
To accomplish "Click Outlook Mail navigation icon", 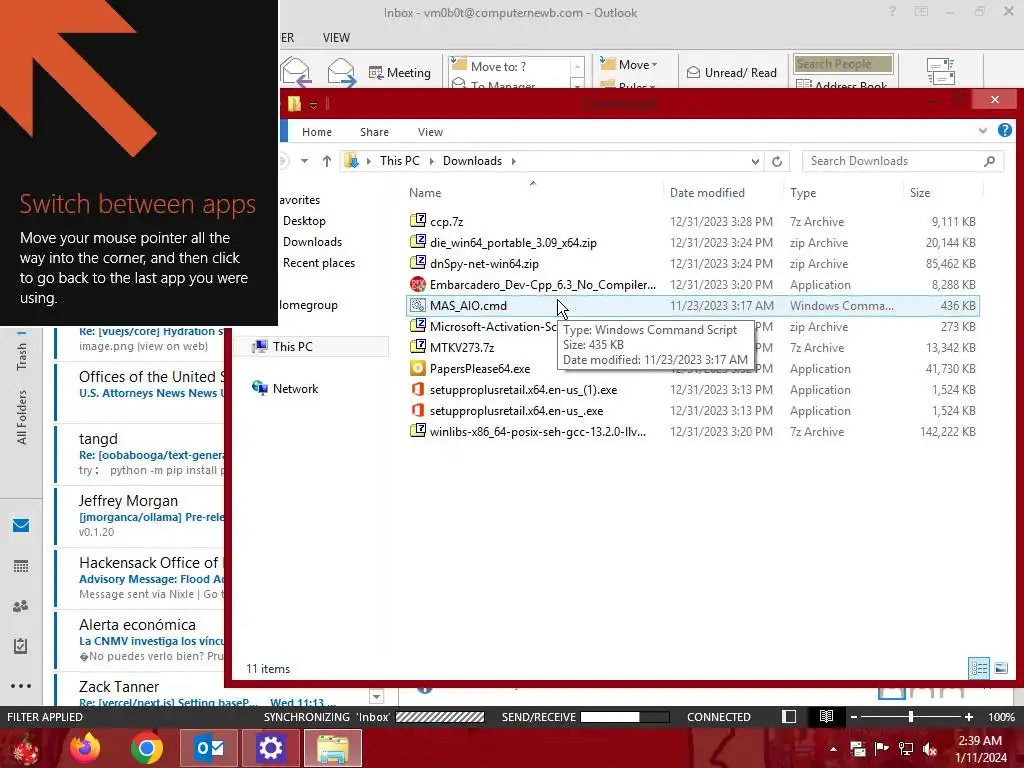I will 21,525.
